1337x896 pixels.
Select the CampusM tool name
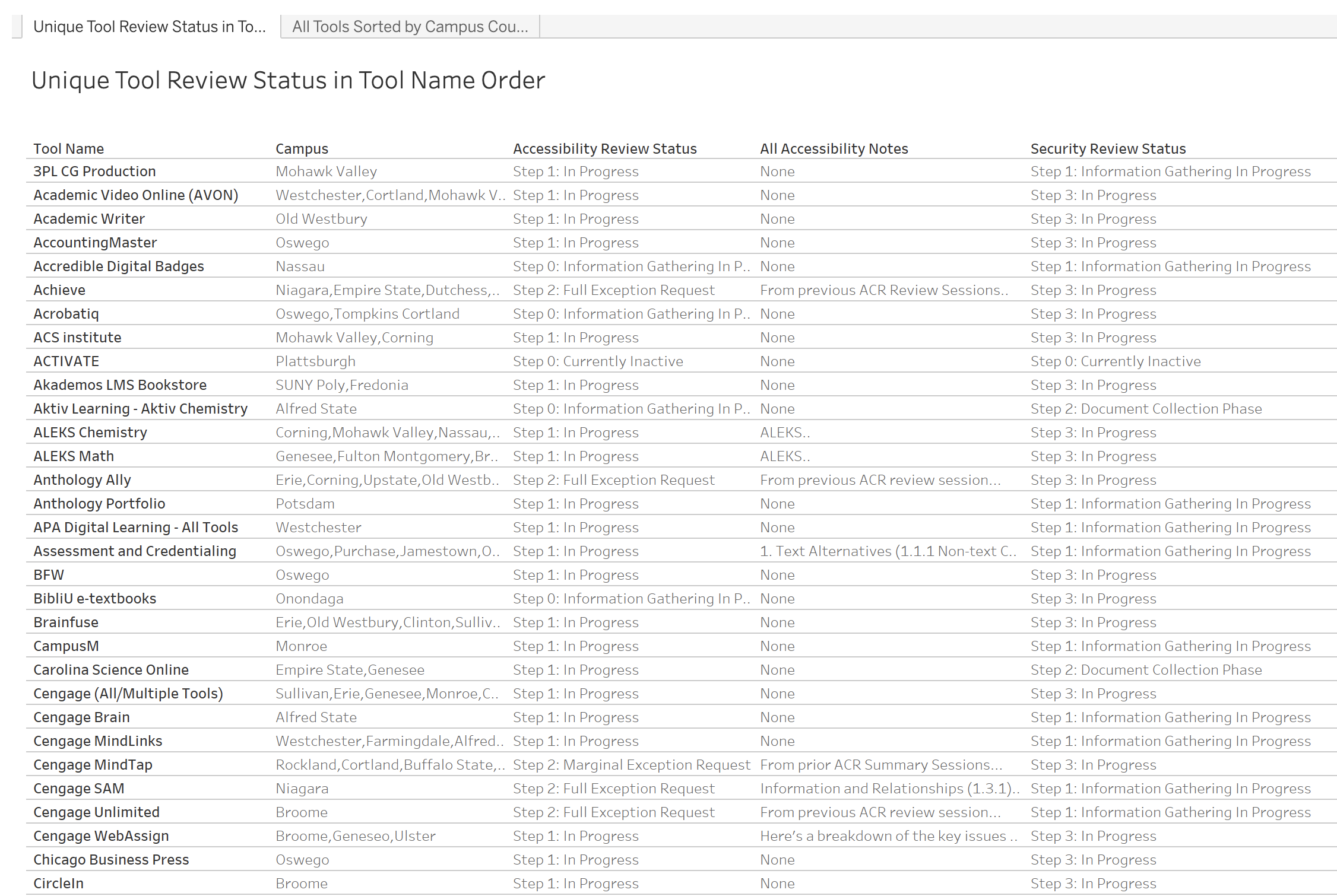tap(66, 646)
